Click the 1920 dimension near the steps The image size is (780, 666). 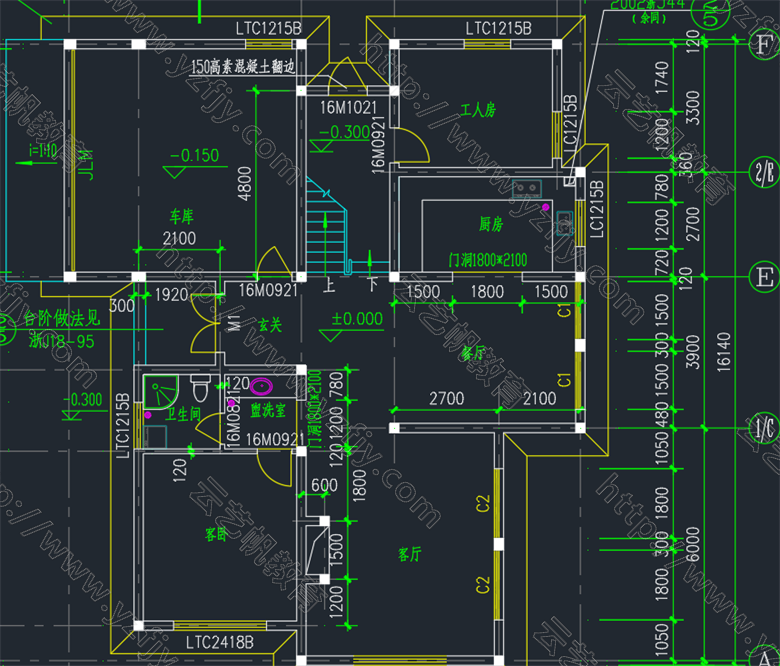[172, 295]
